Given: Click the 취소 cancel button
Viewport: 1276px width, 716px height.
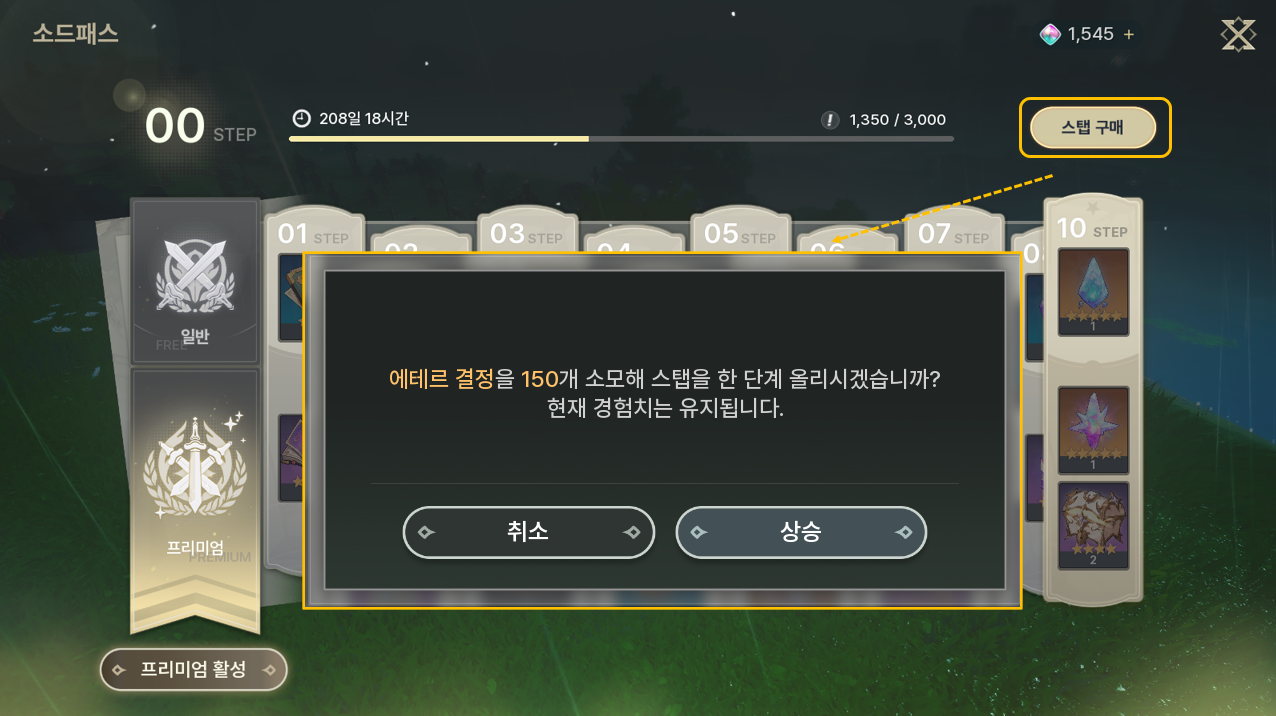Looking at the screenshot, I should coord(528,533).
